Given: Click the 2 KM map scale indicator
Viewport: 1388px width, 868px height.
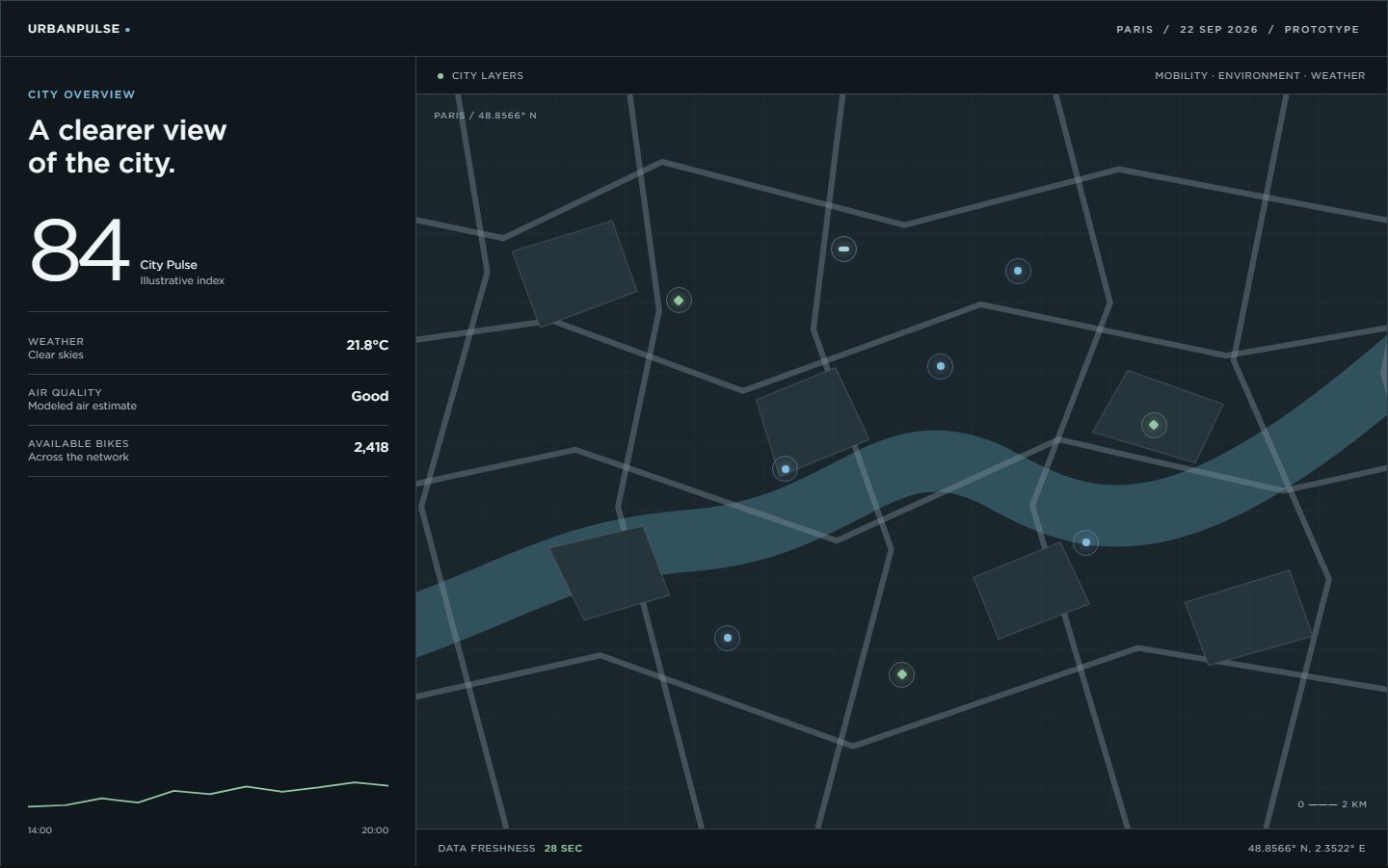Looking at the screenshot, I should click(1332, 804).
